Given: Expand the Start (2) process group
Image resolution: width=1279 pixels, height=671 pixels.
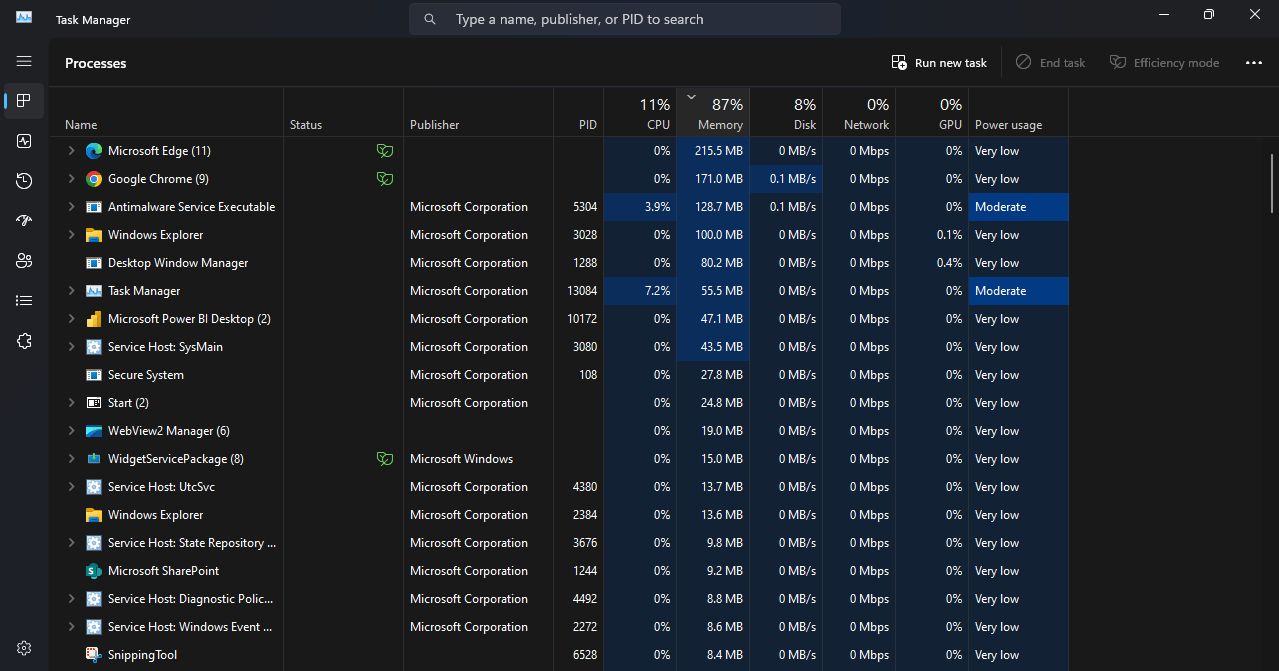Looking at the screenshot, I should [71, 403].
